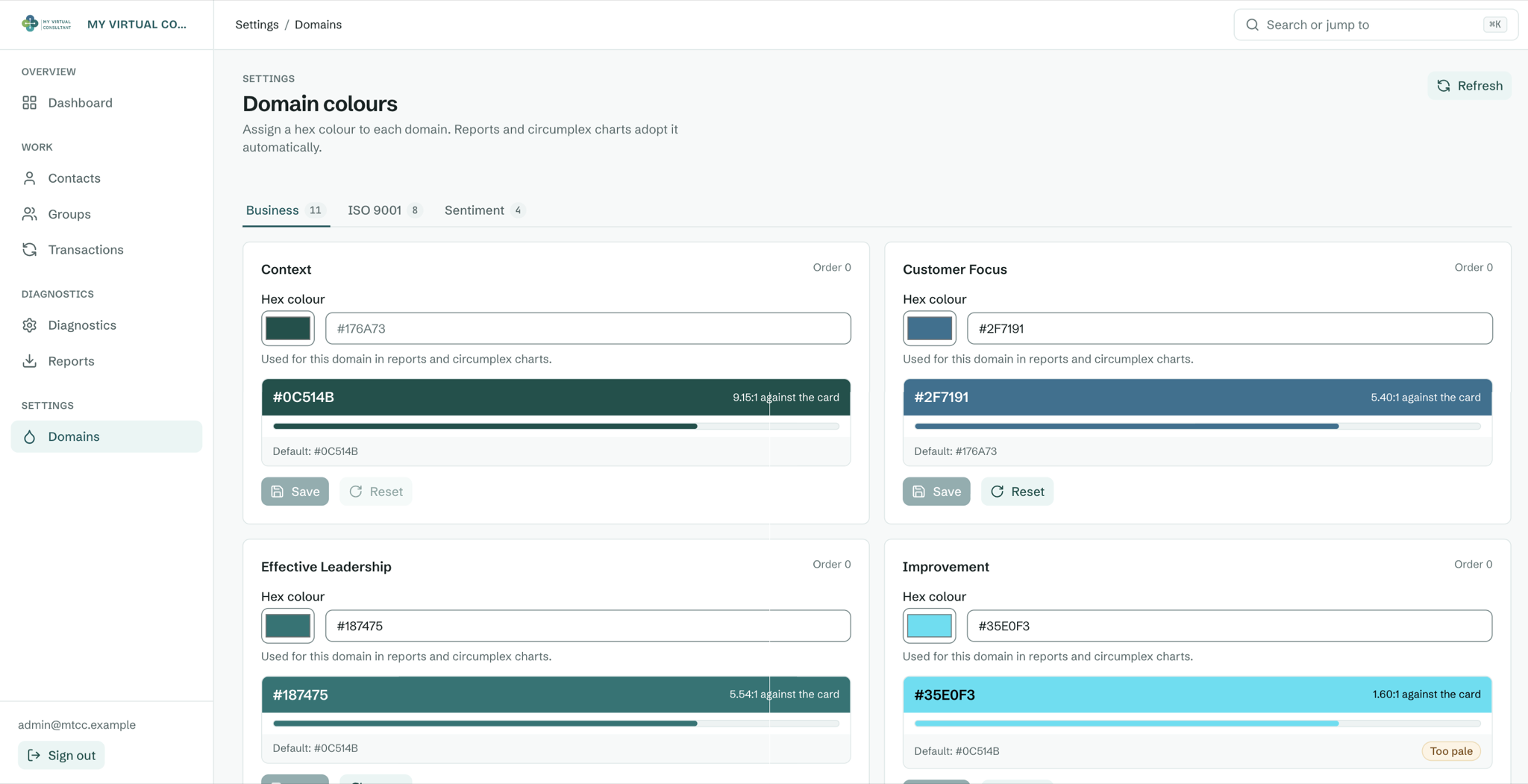Open the Effective Leadership colour swatch
Viewport: 1528px width, 784px height.
[x=288, y=626]
